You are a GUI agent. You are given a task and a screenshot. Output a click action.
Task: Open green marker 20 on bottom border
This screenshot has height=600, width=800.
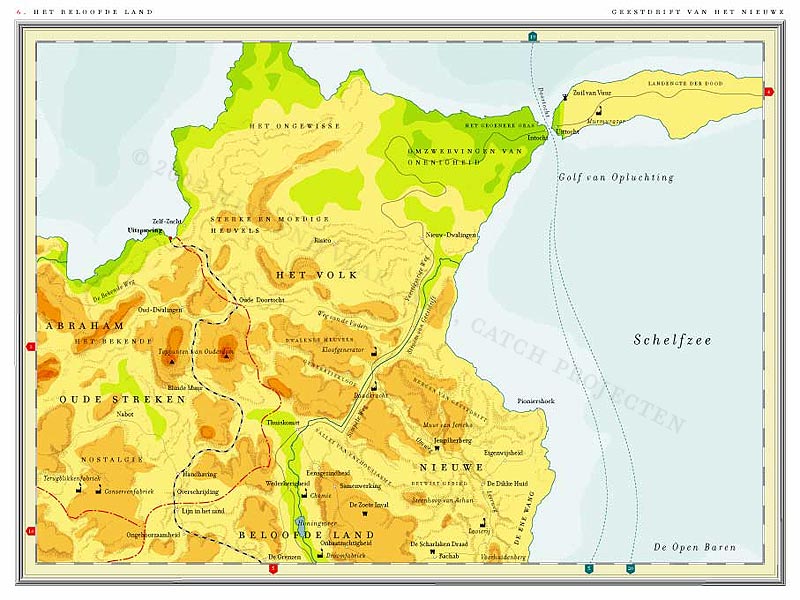pyautogui.click(x=630, y=569)
